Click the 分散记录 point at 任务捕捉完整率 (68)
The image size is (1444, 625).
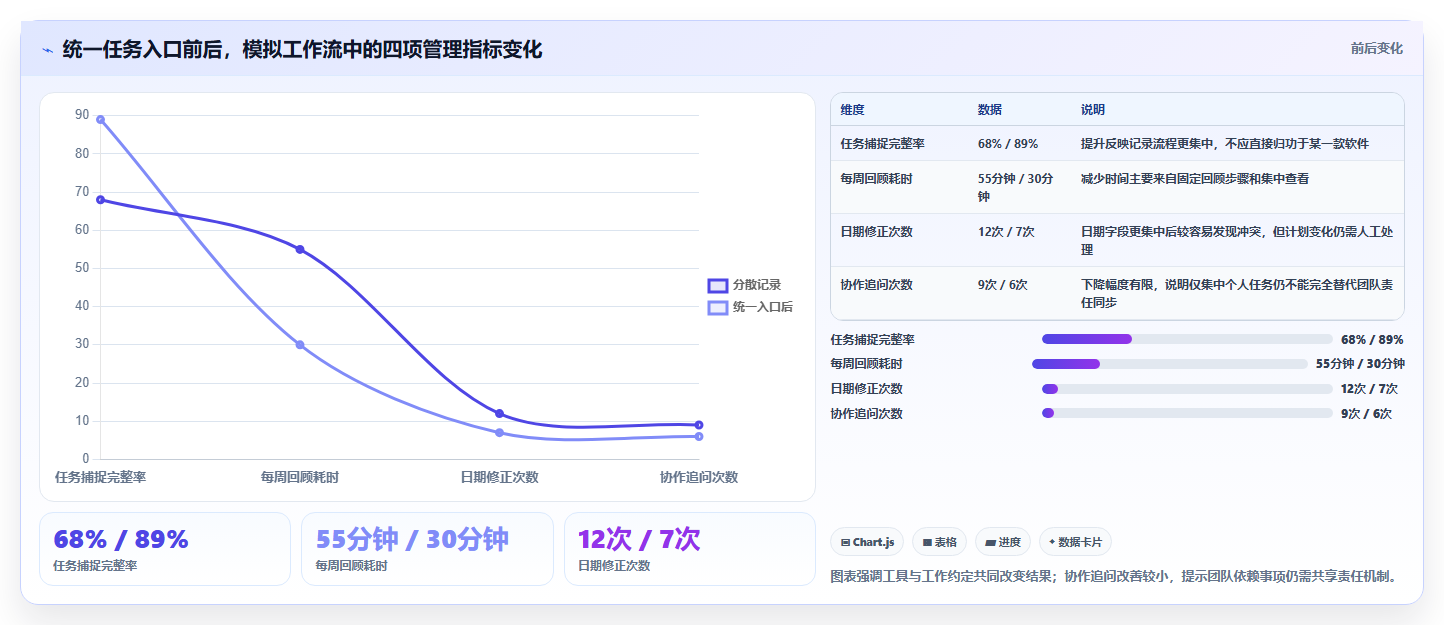[x=100, y=200]
